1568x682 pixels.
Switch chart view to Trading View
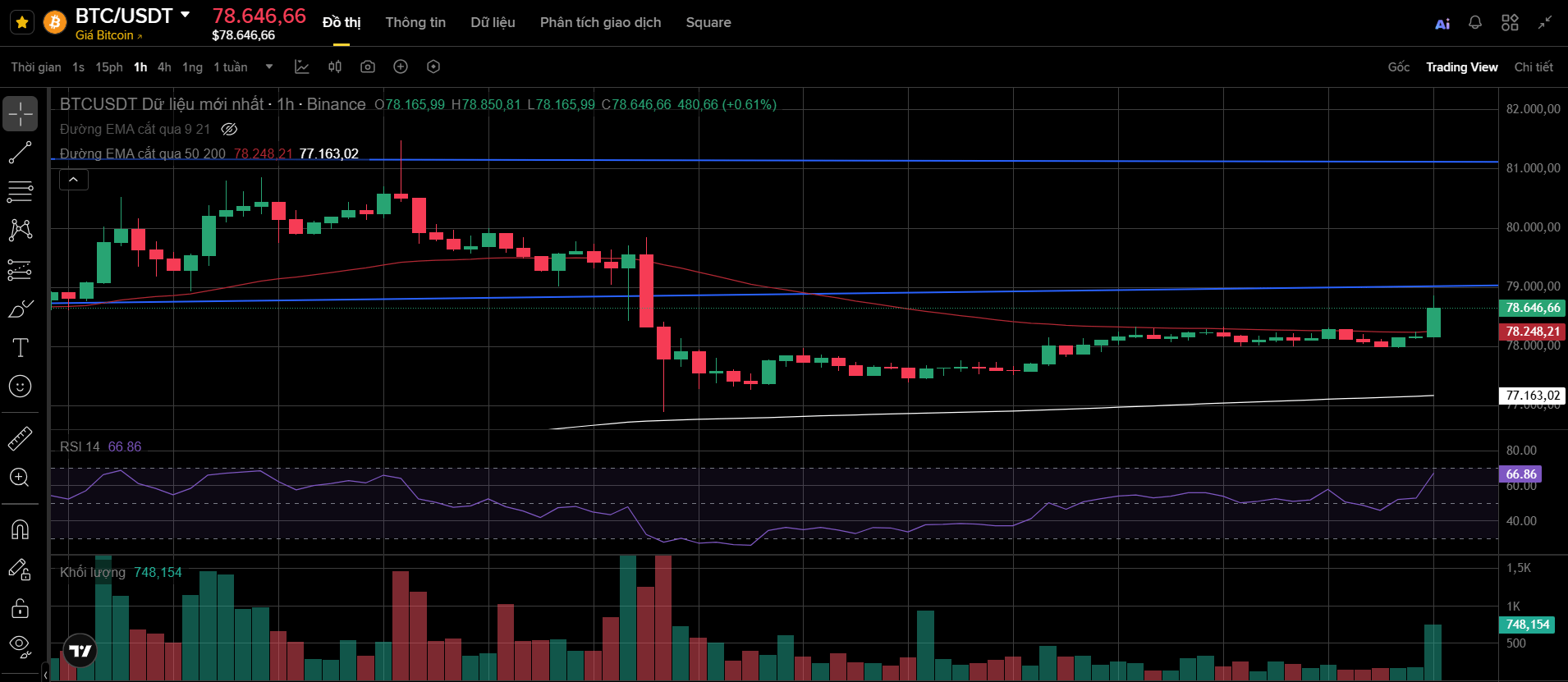(x=1461, y=67)
